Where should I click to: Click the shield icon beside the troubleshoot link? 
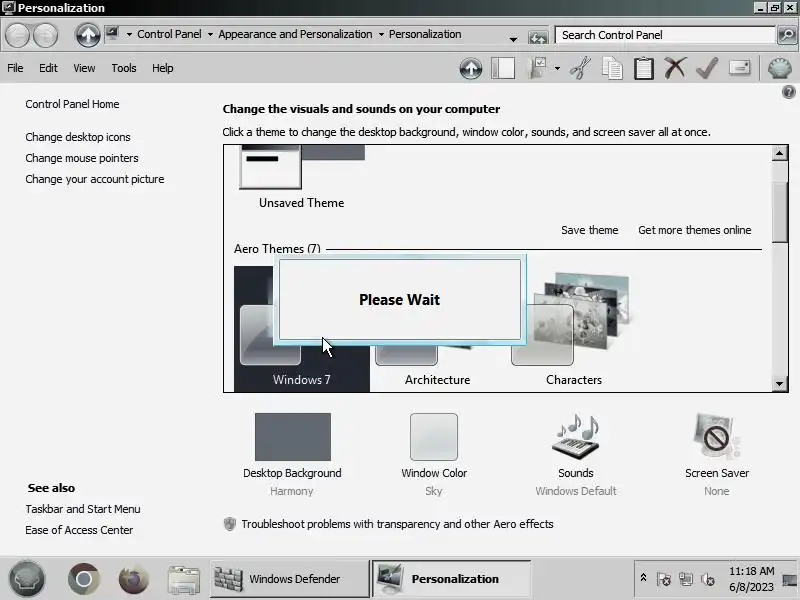pos(230,524)
